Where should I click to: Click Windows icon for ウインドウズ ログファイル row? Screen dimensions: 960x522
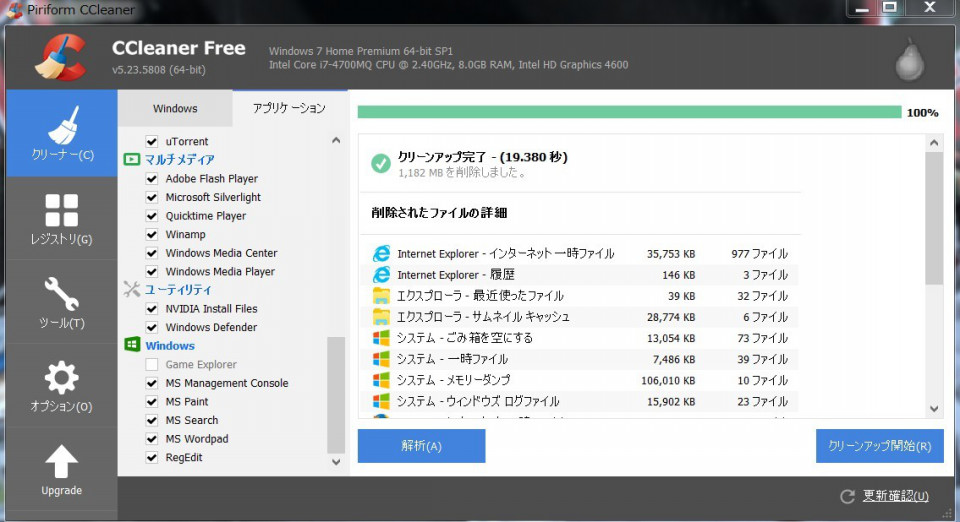[x=381, y=401]
